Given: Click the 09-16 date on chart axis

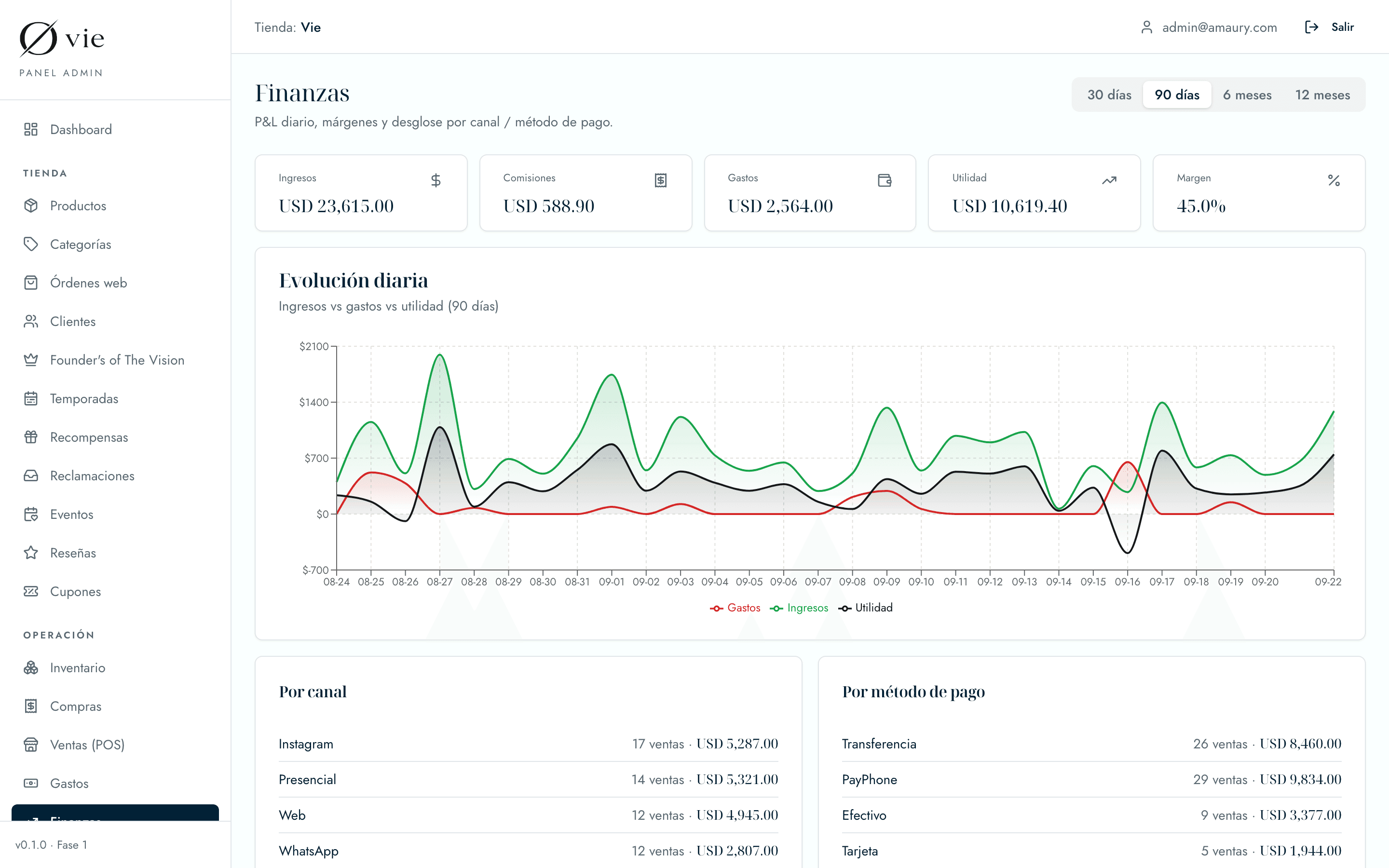Looking at the screenshot, I should click(x=1127, y=582).
